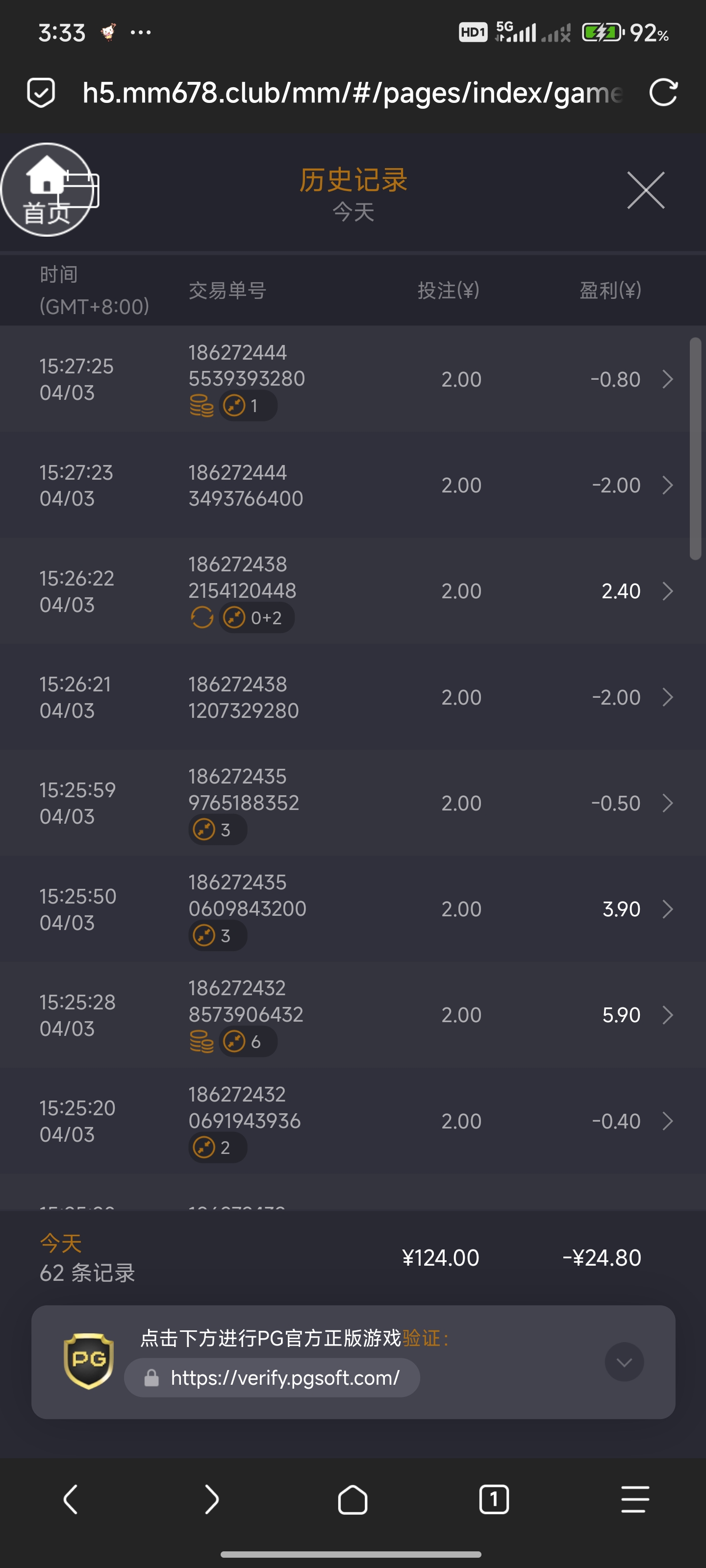
Task: Open the browser hamburger menu
Action: click(x=635, y=1498)
